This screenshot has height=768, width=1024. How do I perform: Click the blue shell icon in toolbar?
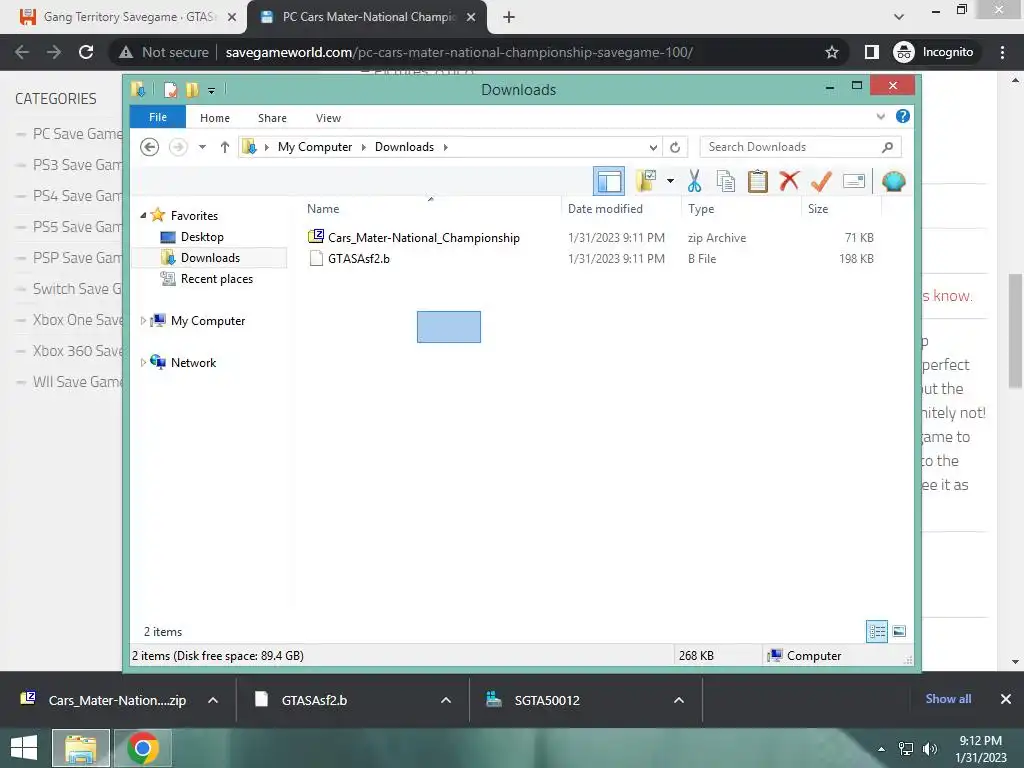(893, 181)
